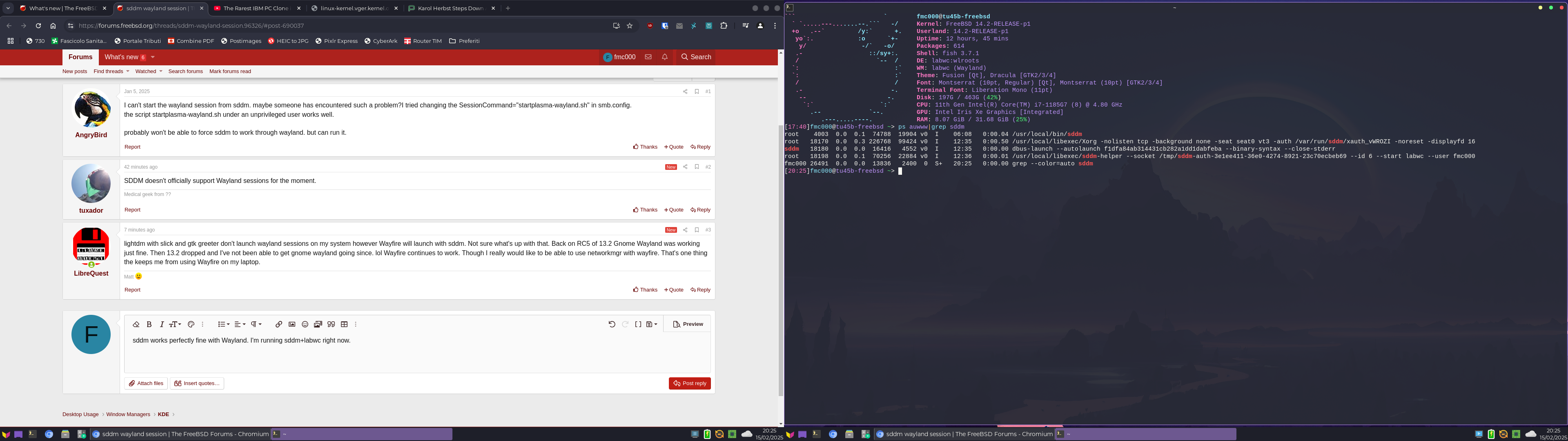Toggle bold formatting in reply editor
Image resolution: width=1568 pixels, height=441 pixels.
[149, 325]
